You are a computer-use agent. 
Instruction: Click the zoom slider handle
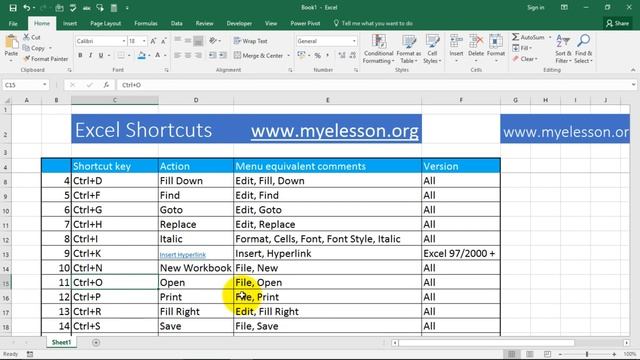587,354
